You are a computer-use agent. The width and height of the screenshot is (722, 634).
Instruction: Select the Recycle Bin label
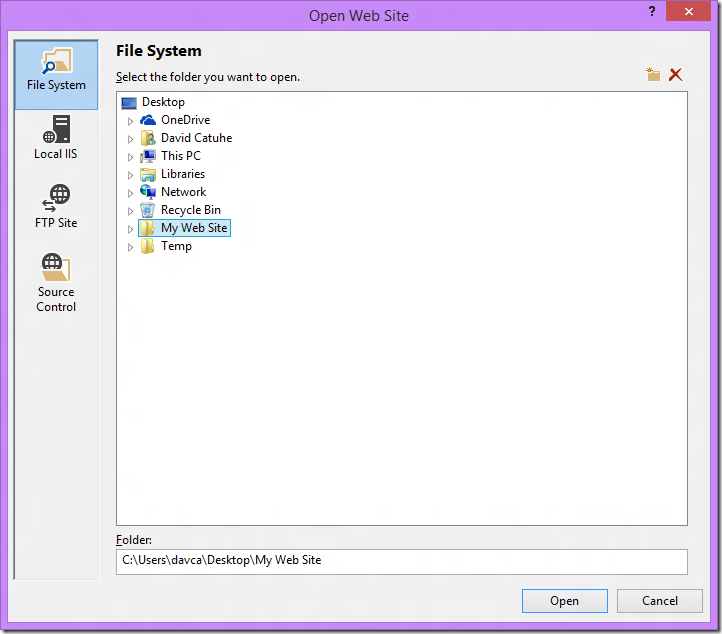[191, 210]
